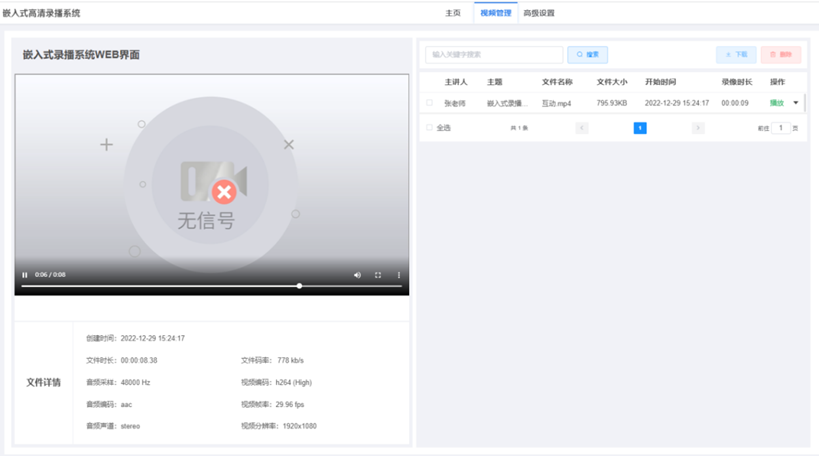The height and width of the screenshot is (456, 819).
Task: Go to previous page arrow
Action: [582, 128]
